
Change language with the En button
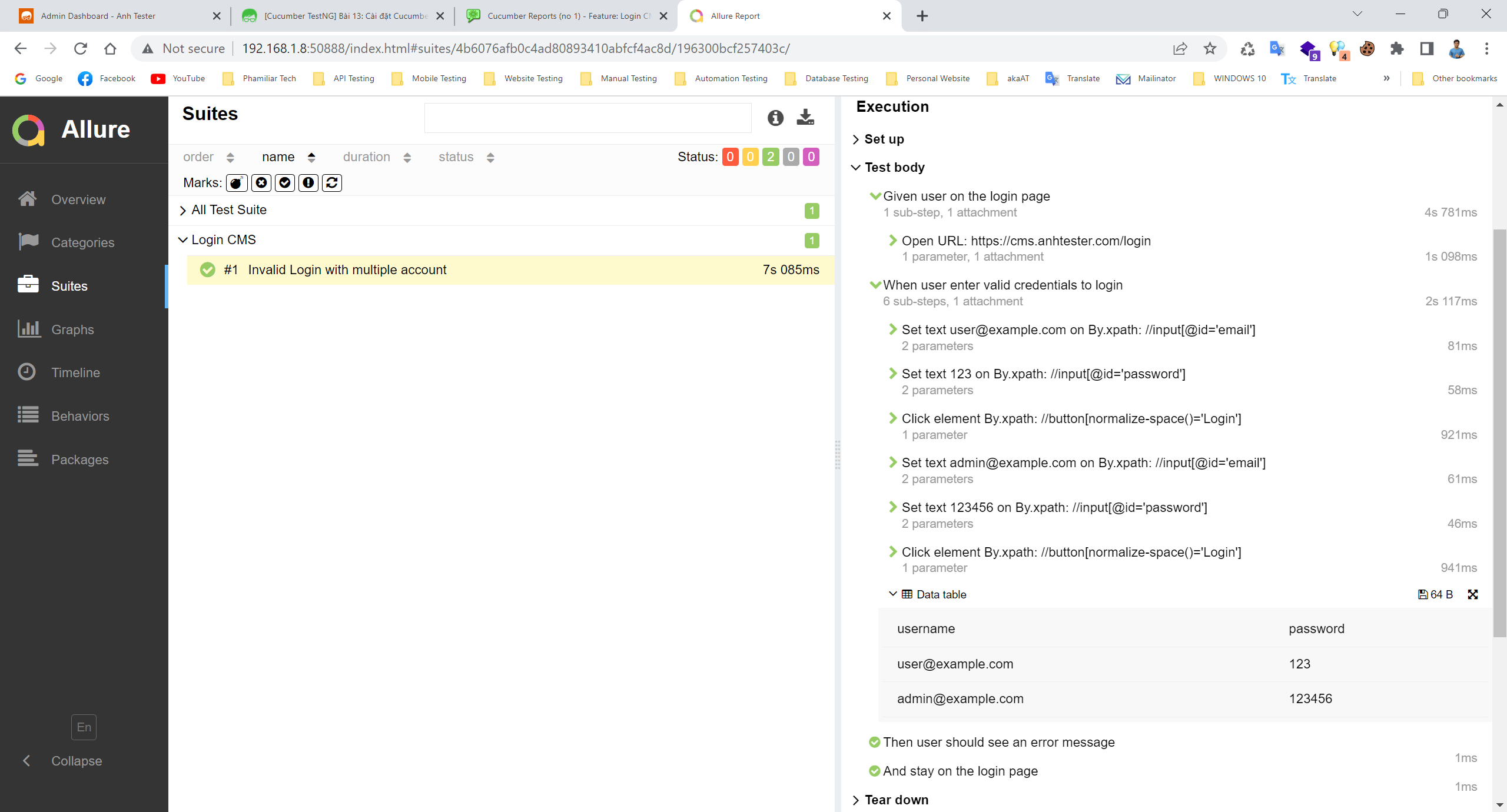pyautogui.click(x=84, y=727)
